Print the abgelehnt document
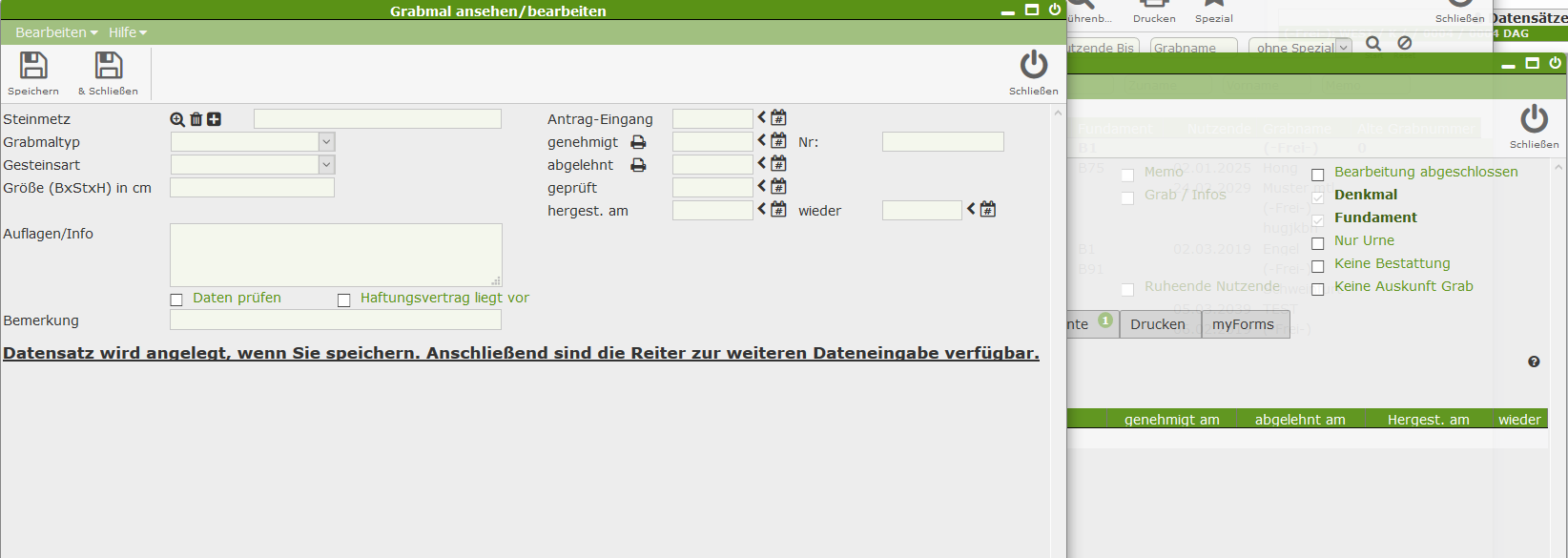1568x558 pixels. coord(638,165)
